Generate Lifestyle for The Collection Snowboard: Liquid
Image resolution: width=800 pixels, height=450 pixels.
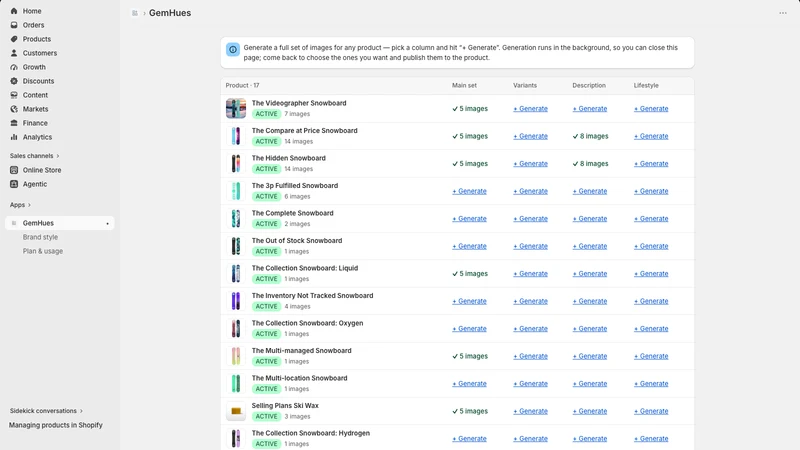651,274
